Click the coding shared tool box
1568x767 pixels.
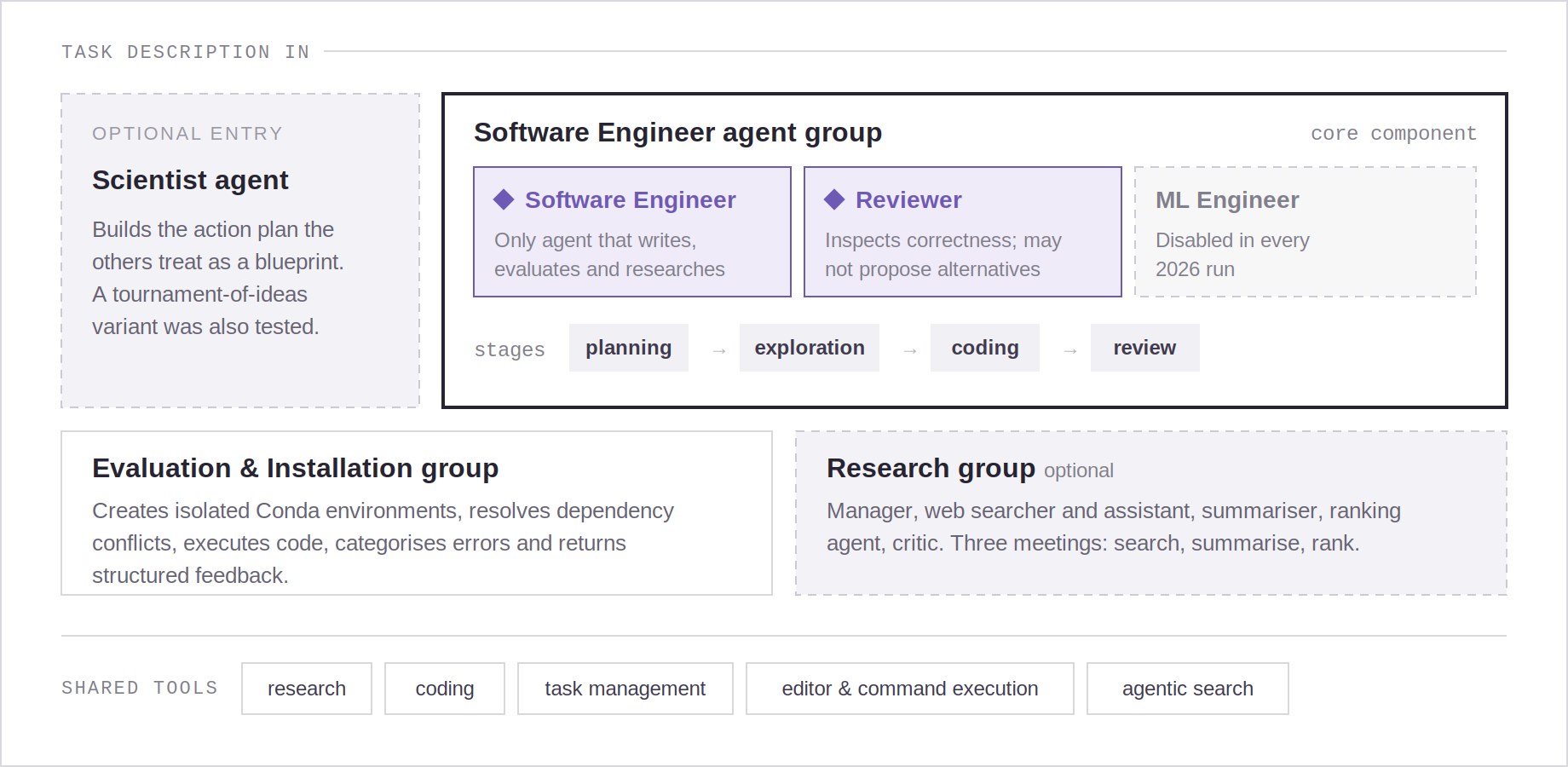[x=445, y=689]
